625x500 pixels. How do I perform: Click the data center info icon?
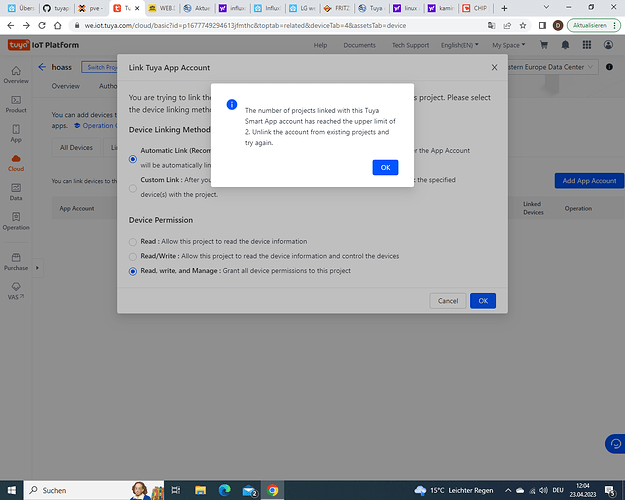pos(609,67)
